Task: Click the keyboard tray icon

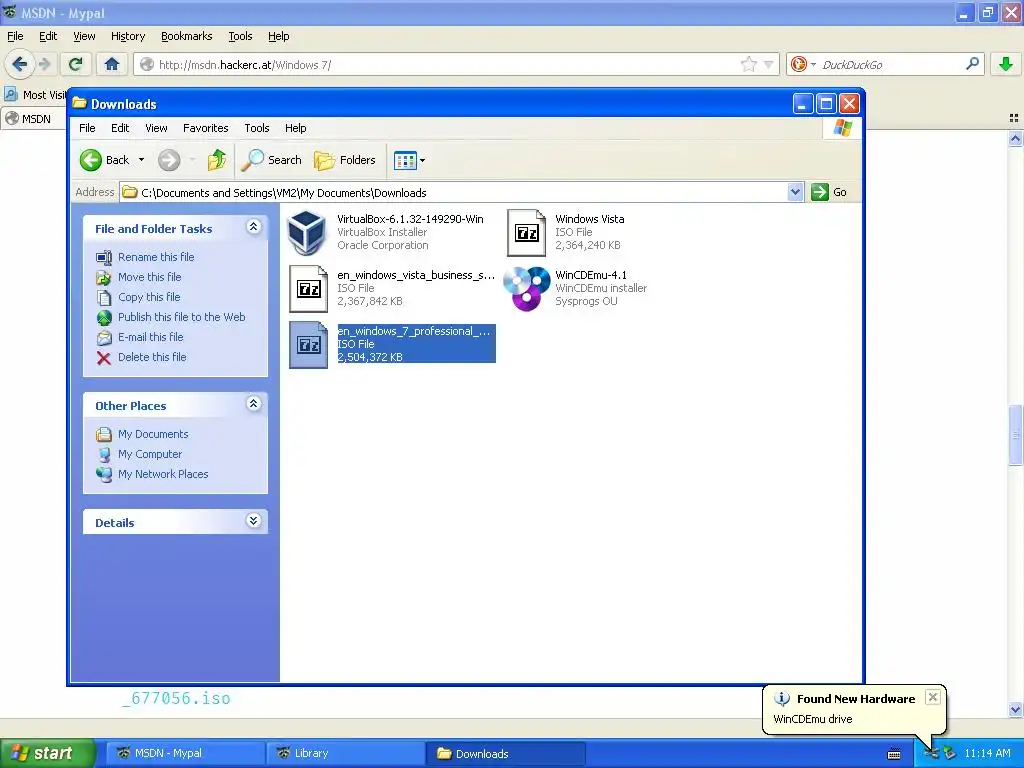Action: coord(894,754)
